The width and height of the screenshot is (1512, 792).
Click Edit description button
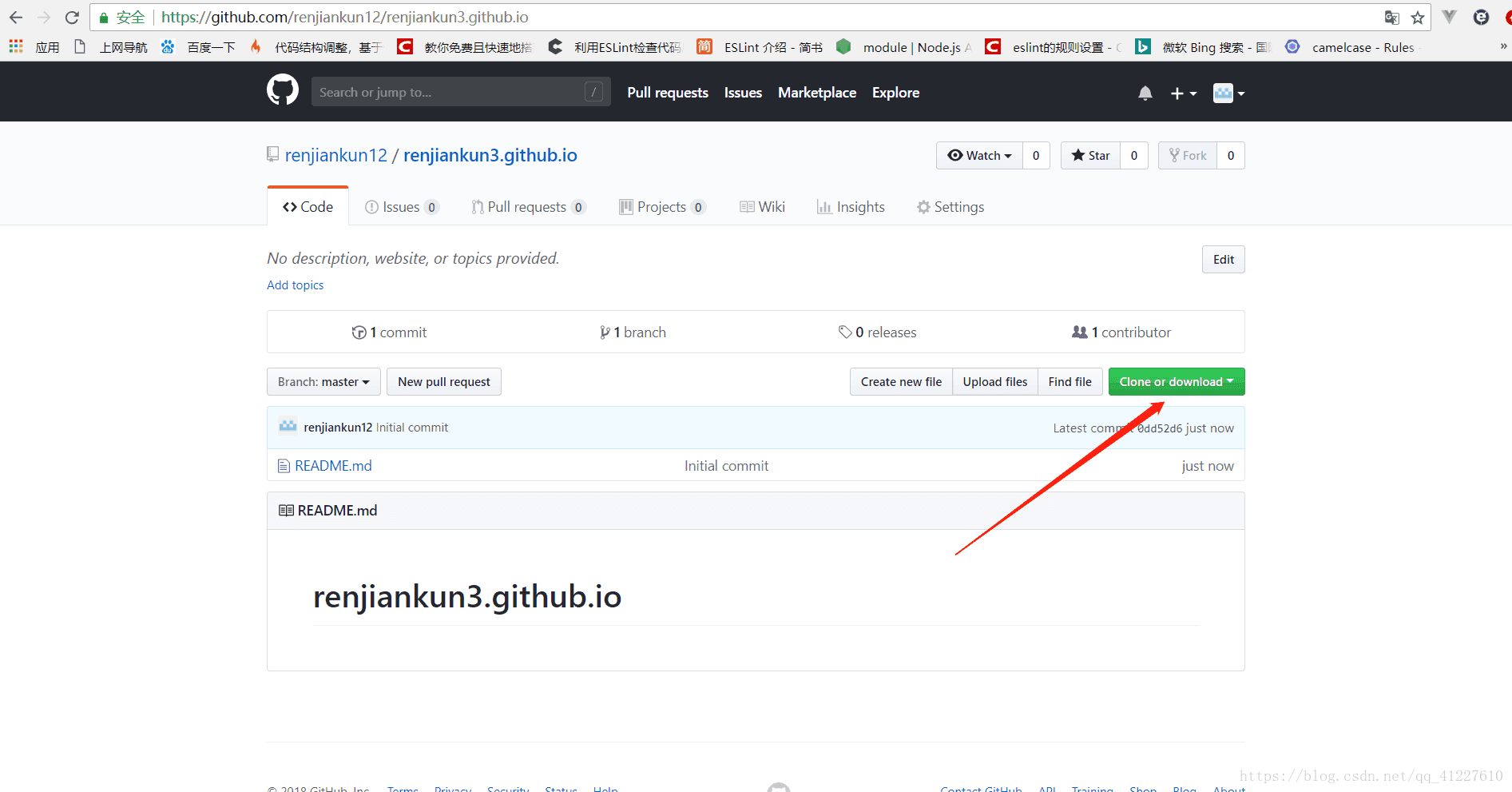(1223, 260)
